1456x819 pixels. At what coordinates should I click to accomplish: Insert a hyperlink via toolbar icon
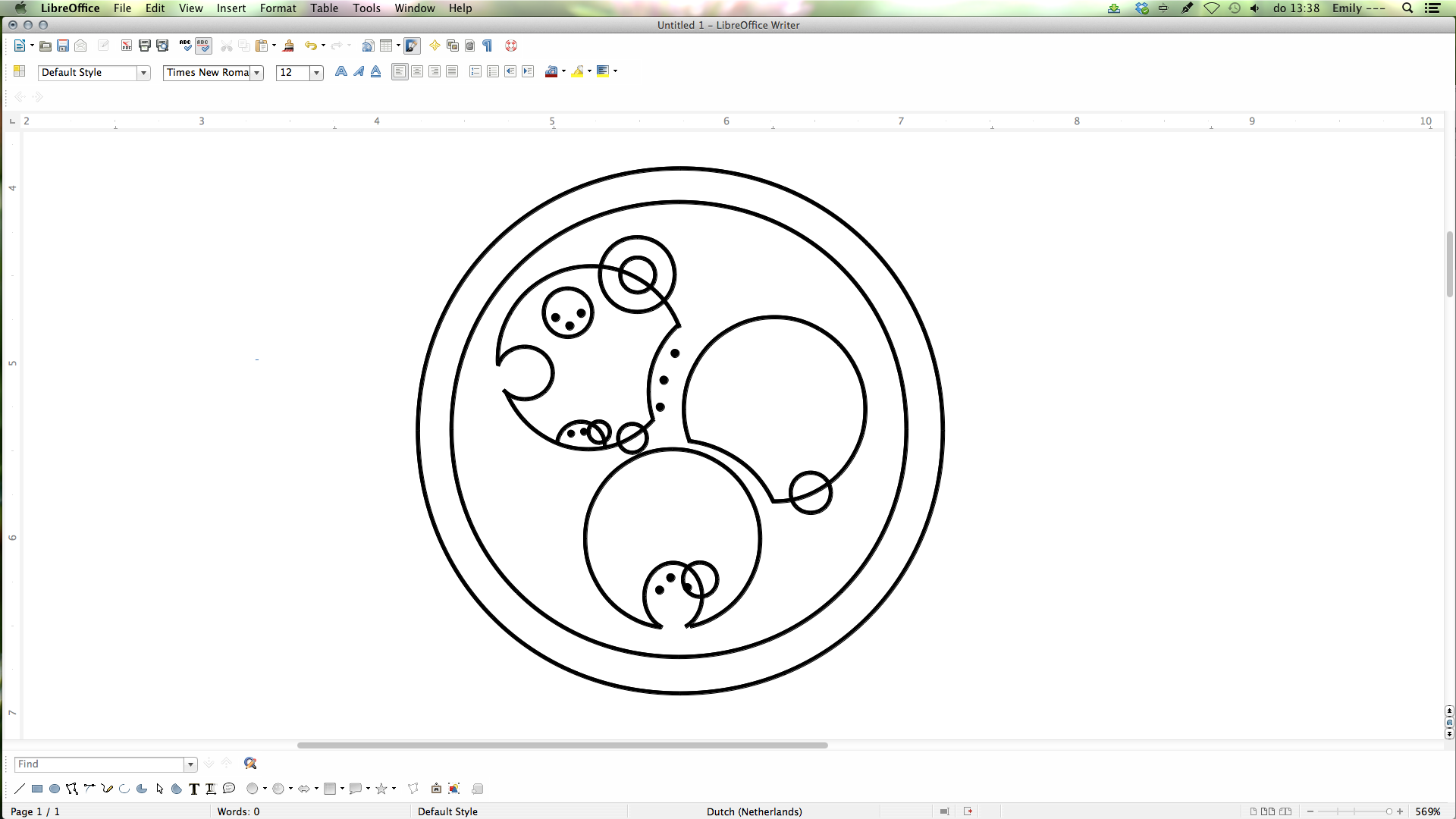coord(368,46)
